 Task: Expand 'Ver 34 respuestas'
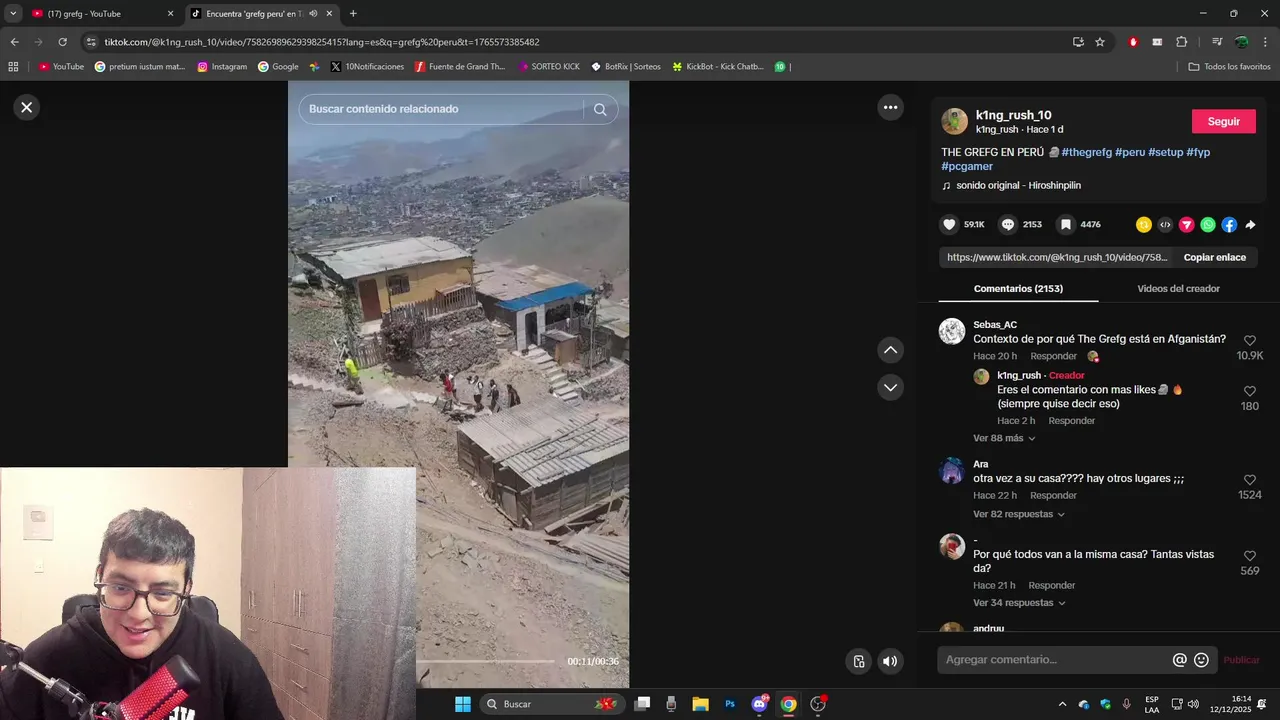[1019, 603]
